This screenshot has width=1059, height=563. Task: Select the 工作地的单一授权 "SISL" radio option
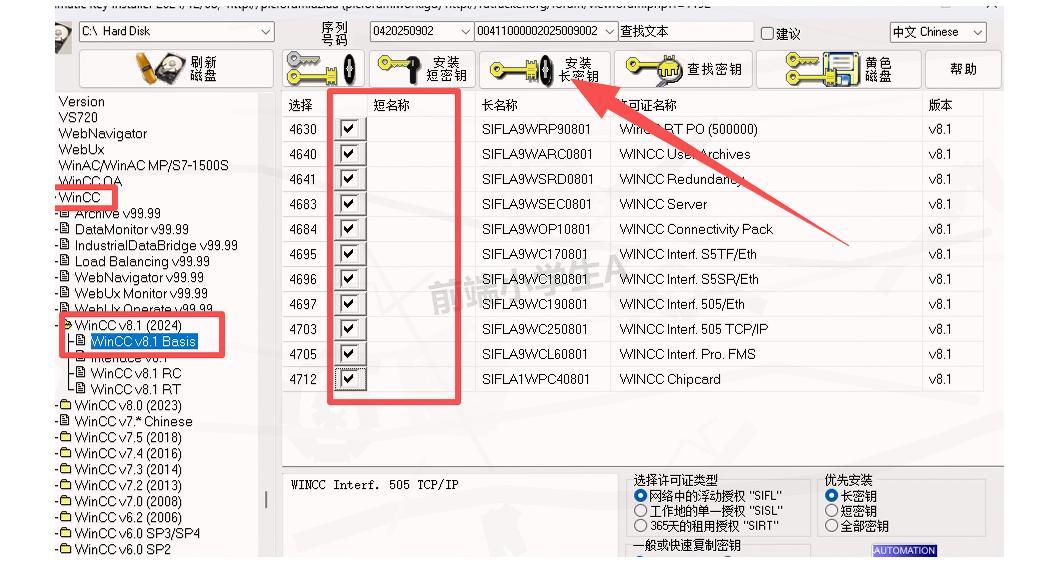pyautogui.click(x=641, y=511)
